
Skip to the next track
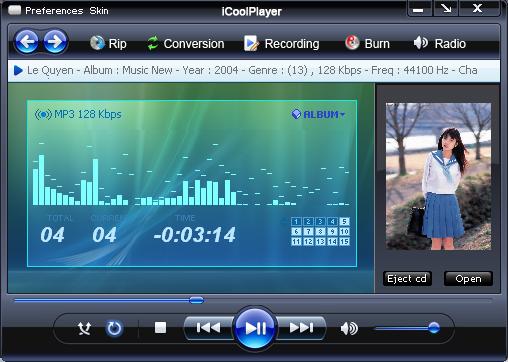pos(301,328)
